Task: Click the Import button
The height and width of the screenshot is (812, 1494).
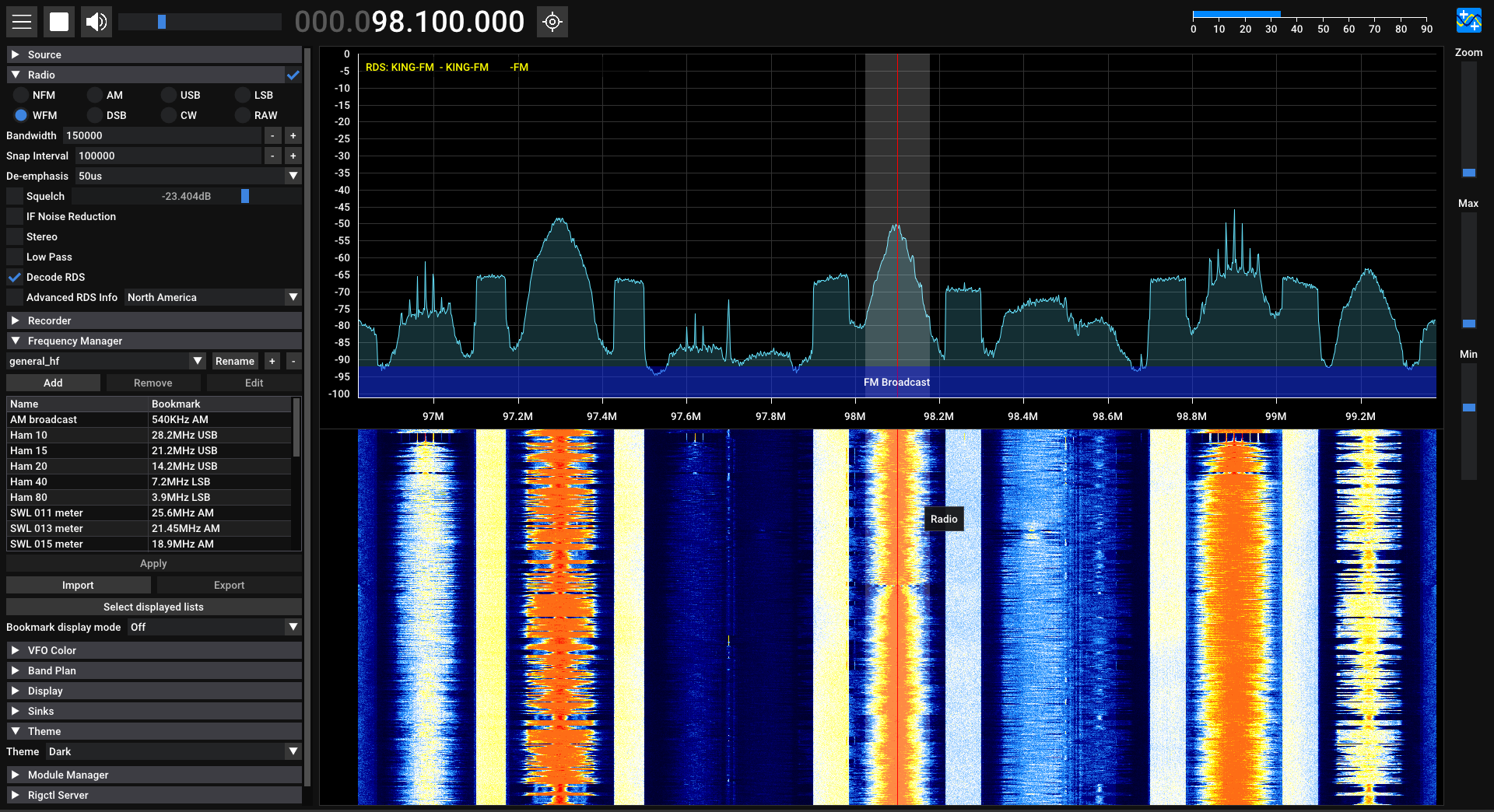Action: coord(78,585)
